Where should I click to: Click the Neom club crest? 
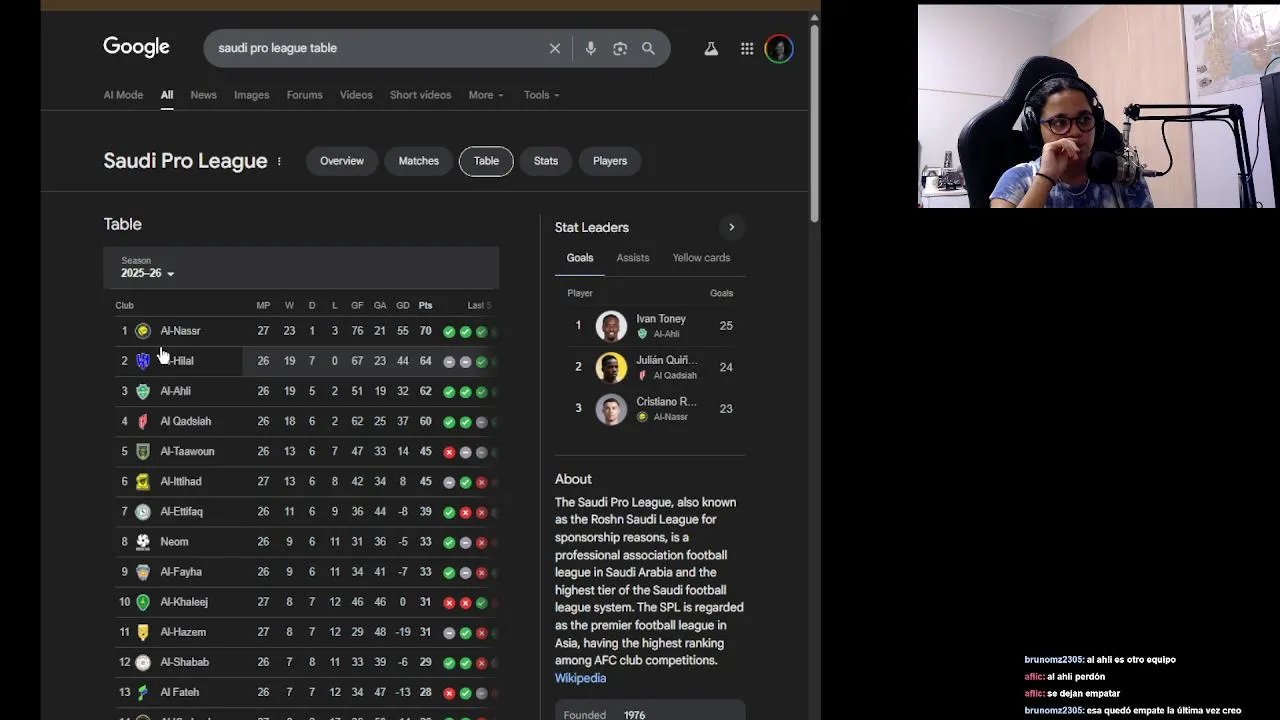(x=143, y=541)
